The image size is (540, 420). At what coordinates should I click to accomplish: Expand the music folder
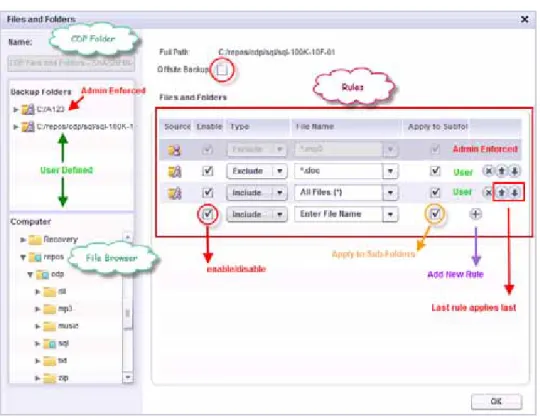(38, 326)
